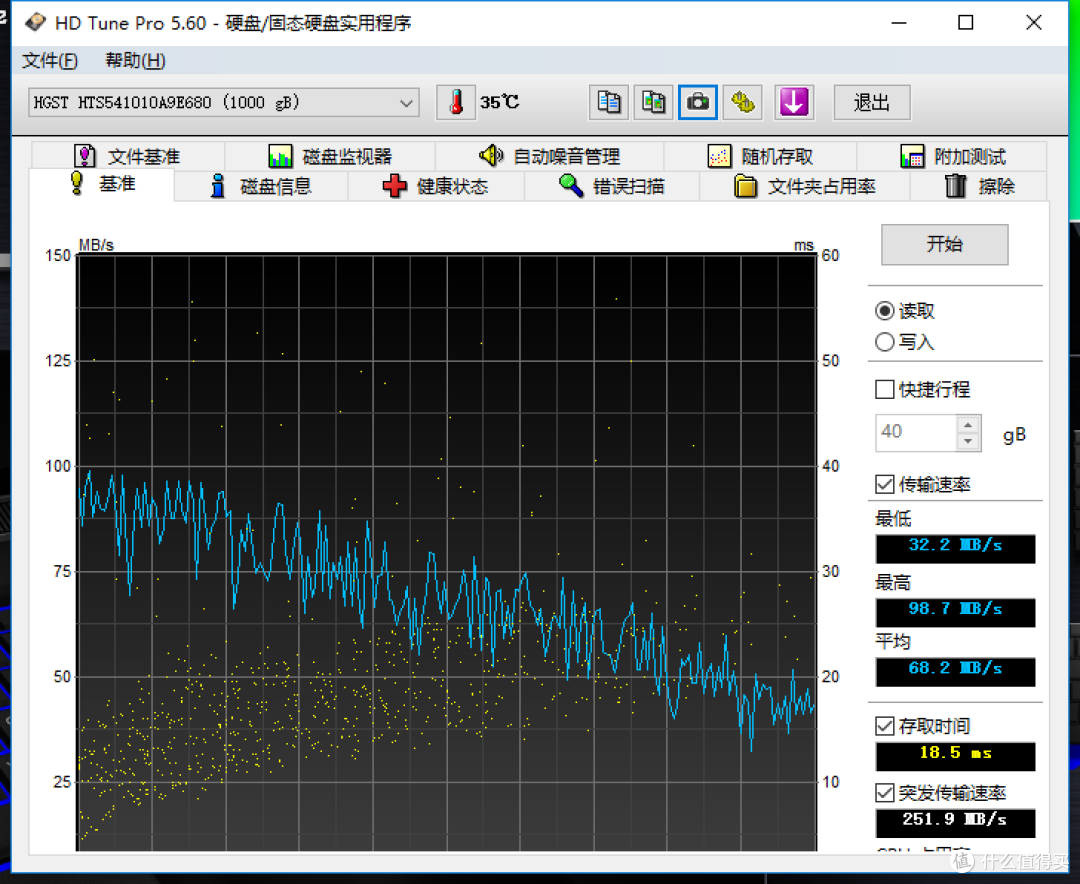Switch to the 文件夹占用率 tab

tap(804, 186)
